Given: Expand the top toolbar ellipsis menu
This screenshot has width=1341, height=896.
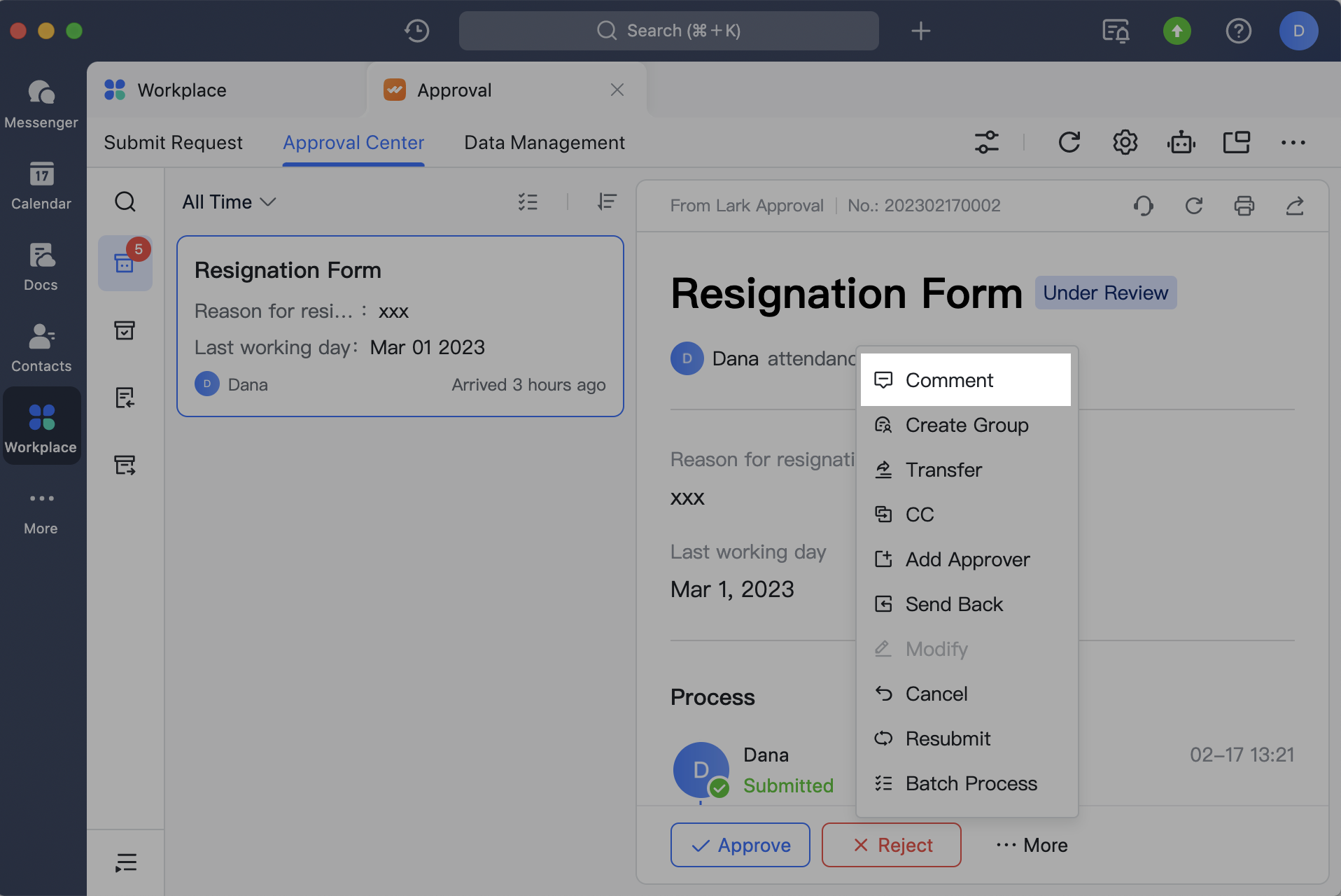Looking at the screenshot, I should pyautogui.click(x=1293, y=143).
